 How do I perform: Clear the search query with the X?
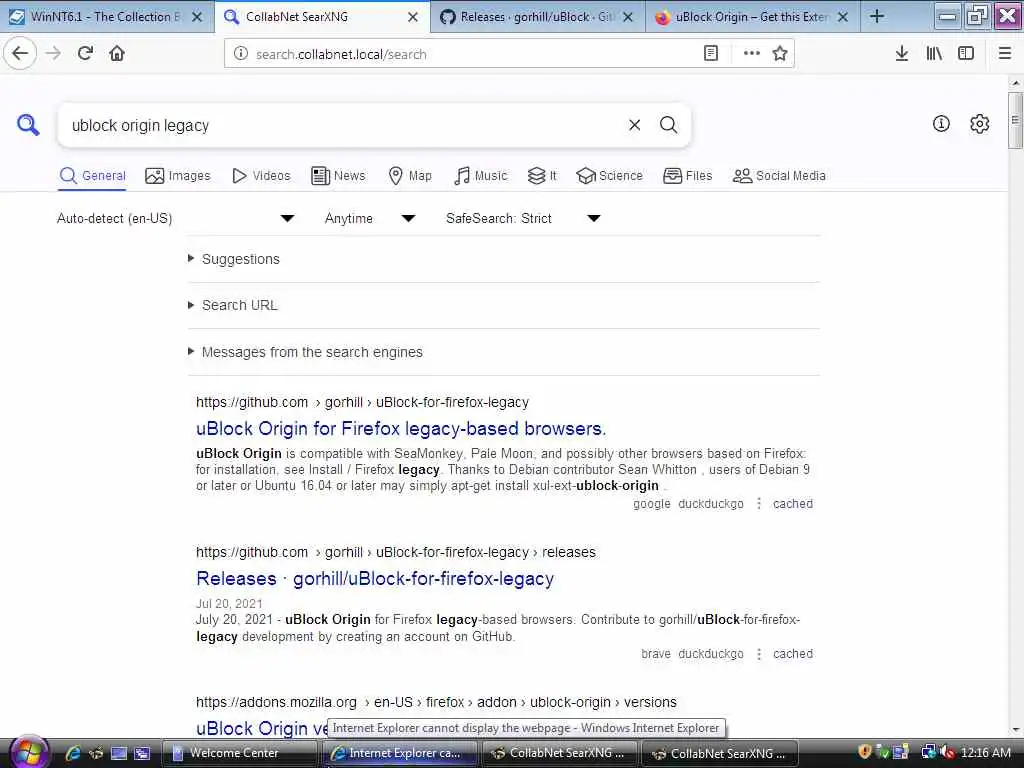point(634,125)
